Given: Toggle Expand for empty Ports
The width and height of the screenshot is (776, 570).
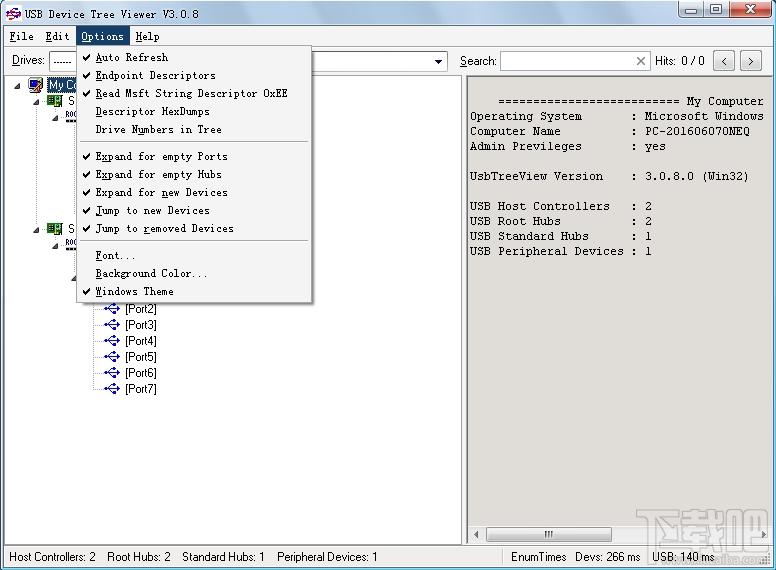Looking at the screenshot, I should click(194, 156).
